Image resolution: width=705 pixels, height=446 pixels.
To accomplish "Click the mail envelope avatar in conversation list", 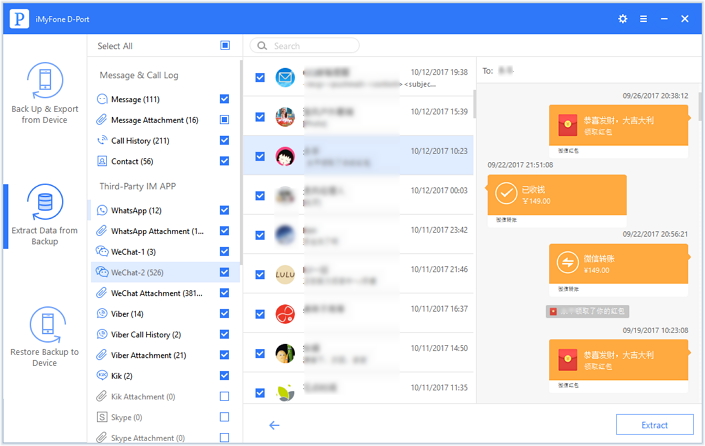I will click(x=285, y=77).
